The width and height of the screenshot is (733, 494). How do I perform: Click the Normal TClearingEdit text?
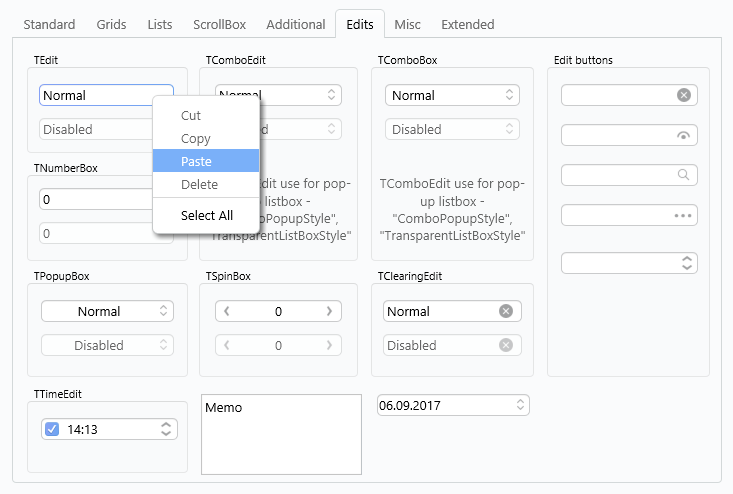(408, 312)
